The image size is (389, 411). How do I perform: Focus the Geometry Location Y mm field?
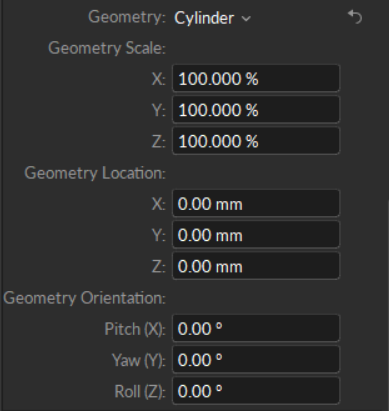pyautogui.click(x=256, y=235)
